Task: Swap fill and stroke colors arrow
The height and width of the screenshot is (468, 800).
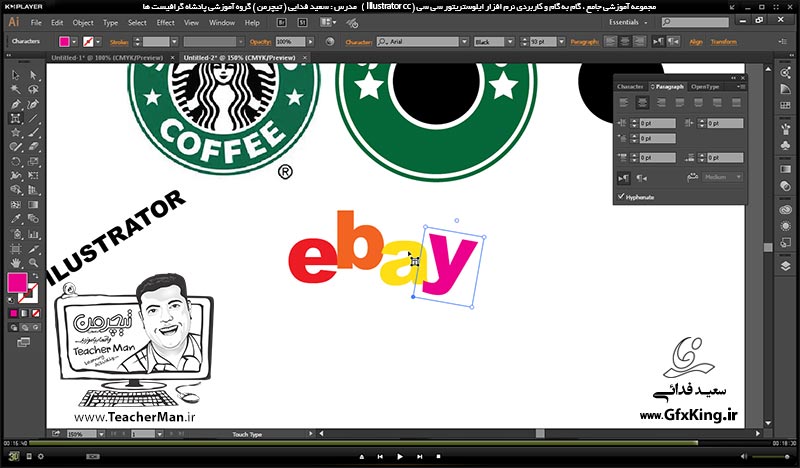Action: pos(35,276)
